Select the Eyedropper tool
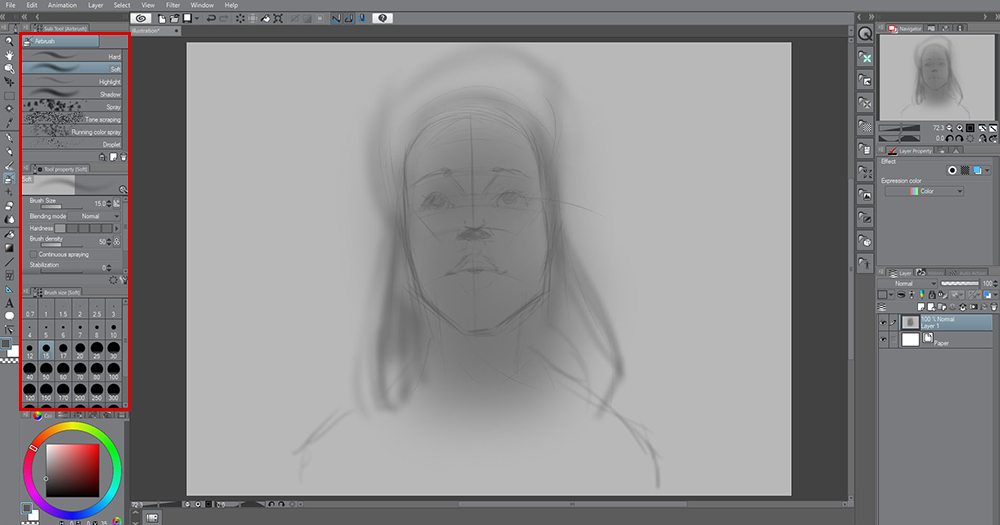 9,124
